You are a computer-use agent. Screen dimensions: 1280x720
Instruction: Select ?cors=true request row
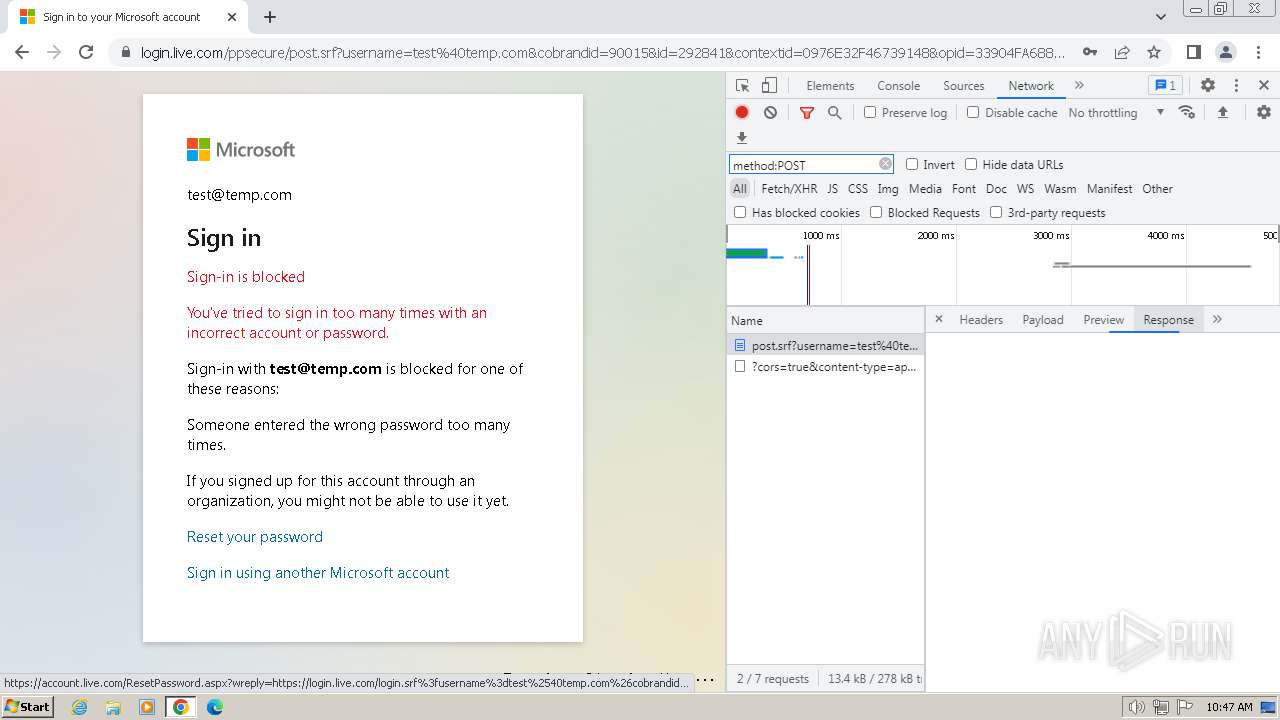(825, 367)
